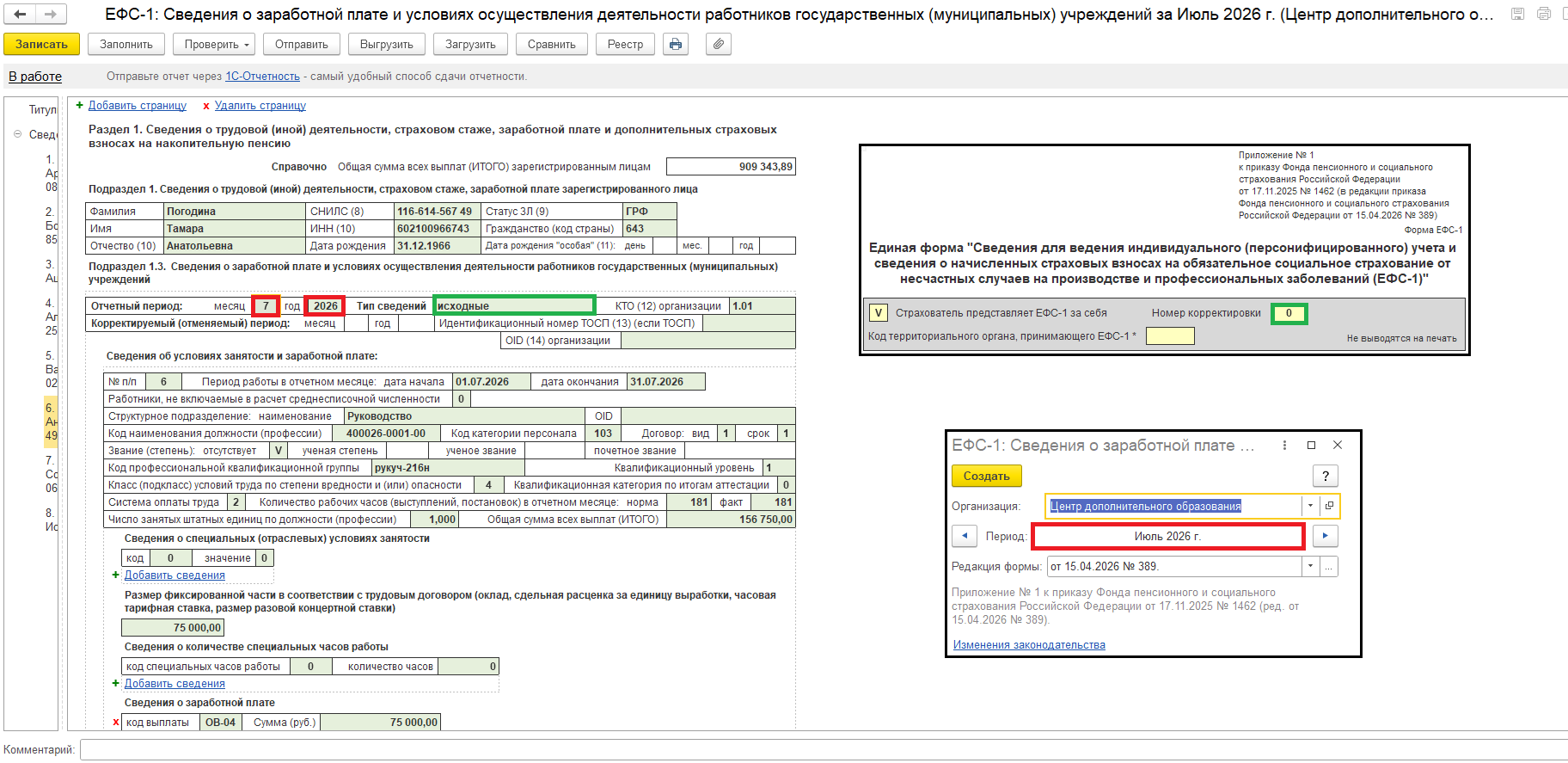Click the Код категории персонала value 103
Viewport: 1568px width, 763px height.
tap(603, 434)
